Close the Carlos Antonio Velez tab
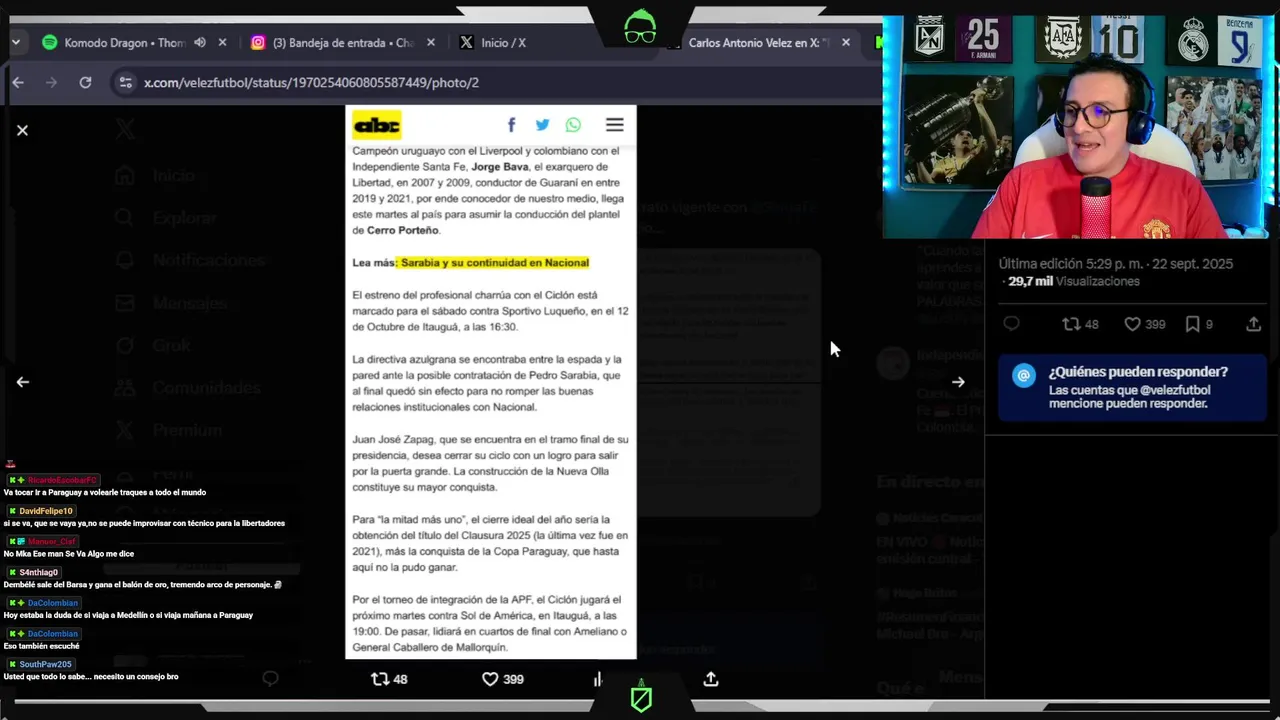 pos(846,42)
